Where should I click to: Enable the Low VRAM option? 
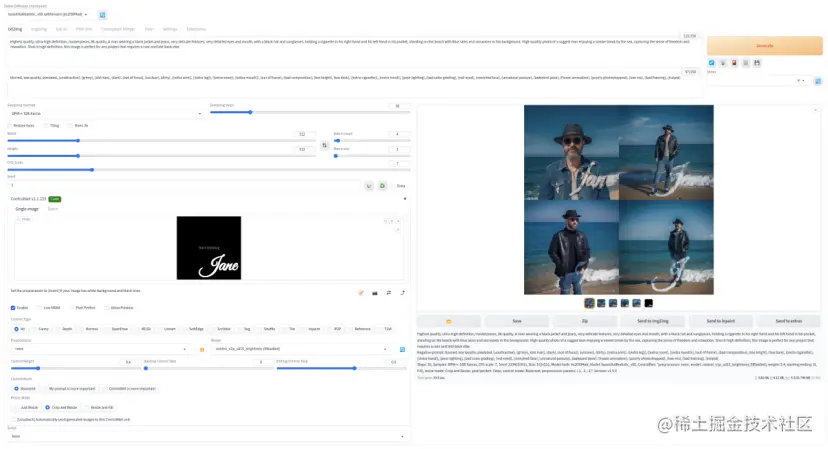(40, 307)
